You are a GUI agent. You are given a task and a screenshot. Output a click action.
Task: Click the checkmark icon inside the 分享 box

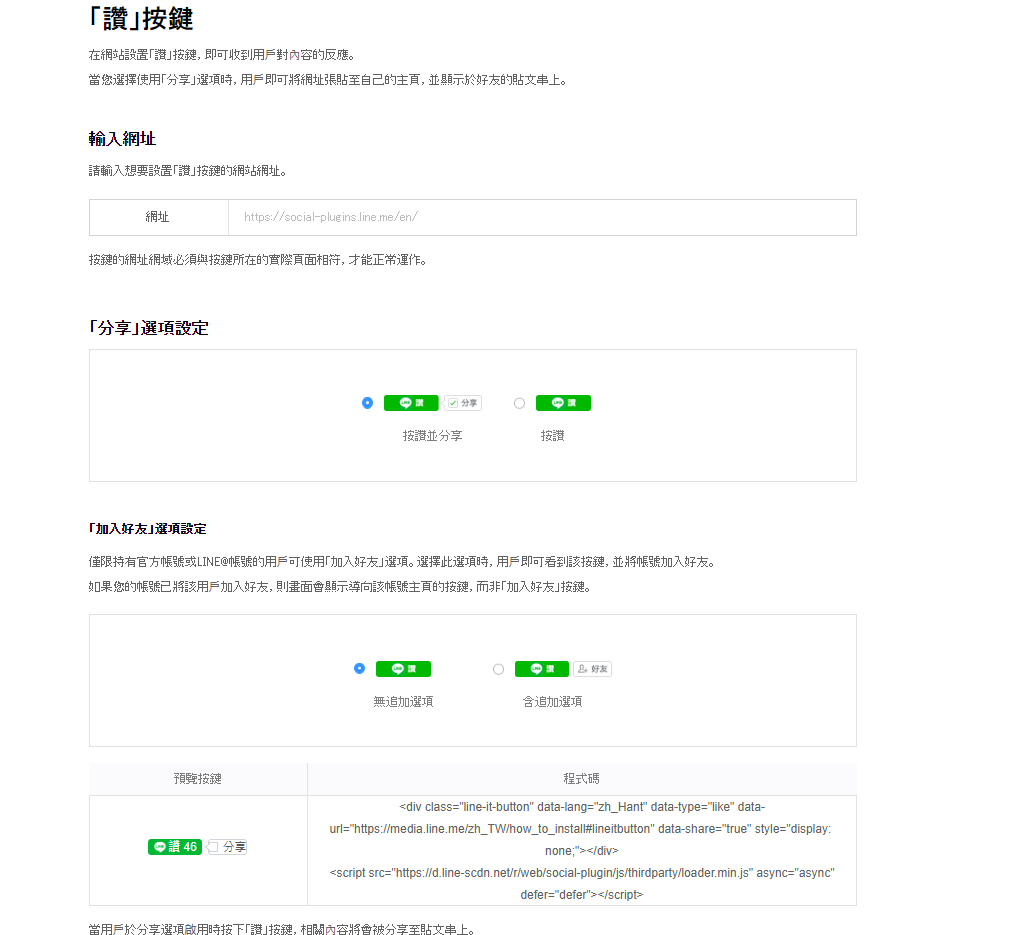[x=451, y=402]
